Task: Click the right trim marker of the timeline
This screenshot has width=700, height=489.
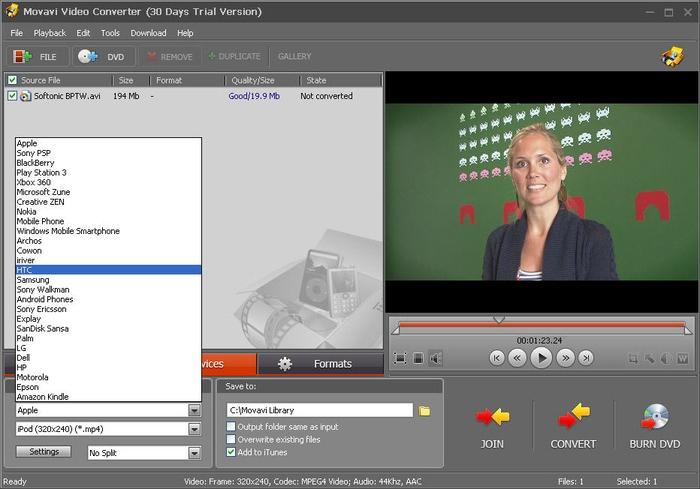Action: click(688, 330)
